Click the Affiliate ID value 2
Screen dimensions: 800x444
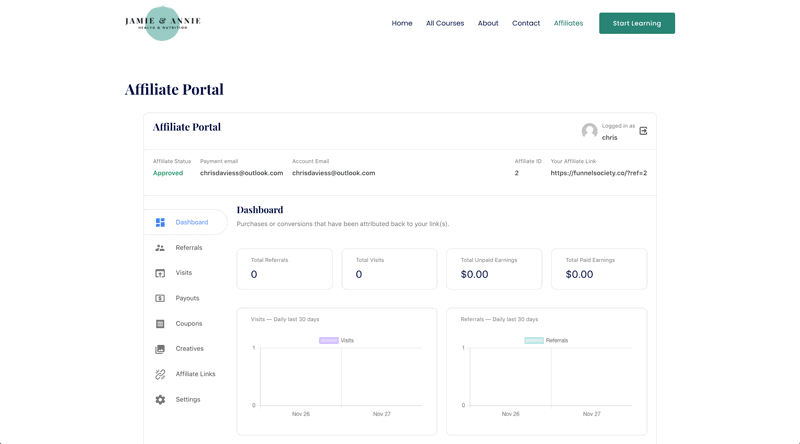[x=516, y=173]
